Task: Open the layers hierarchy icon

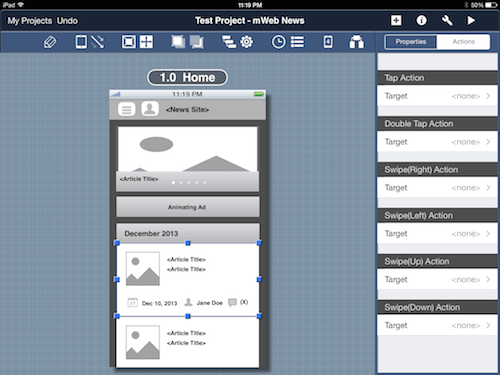Action: (229, 42)
